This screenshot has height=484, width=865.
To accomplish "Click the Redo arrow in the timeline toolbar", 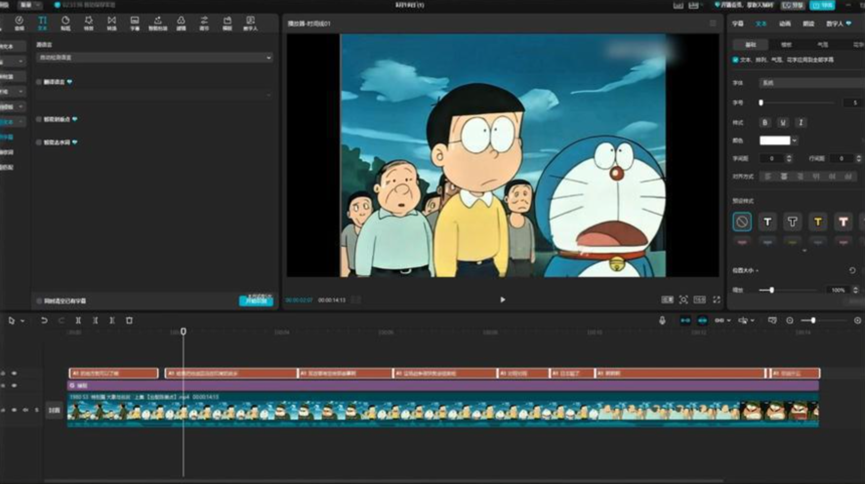I will tap(61, 320).
